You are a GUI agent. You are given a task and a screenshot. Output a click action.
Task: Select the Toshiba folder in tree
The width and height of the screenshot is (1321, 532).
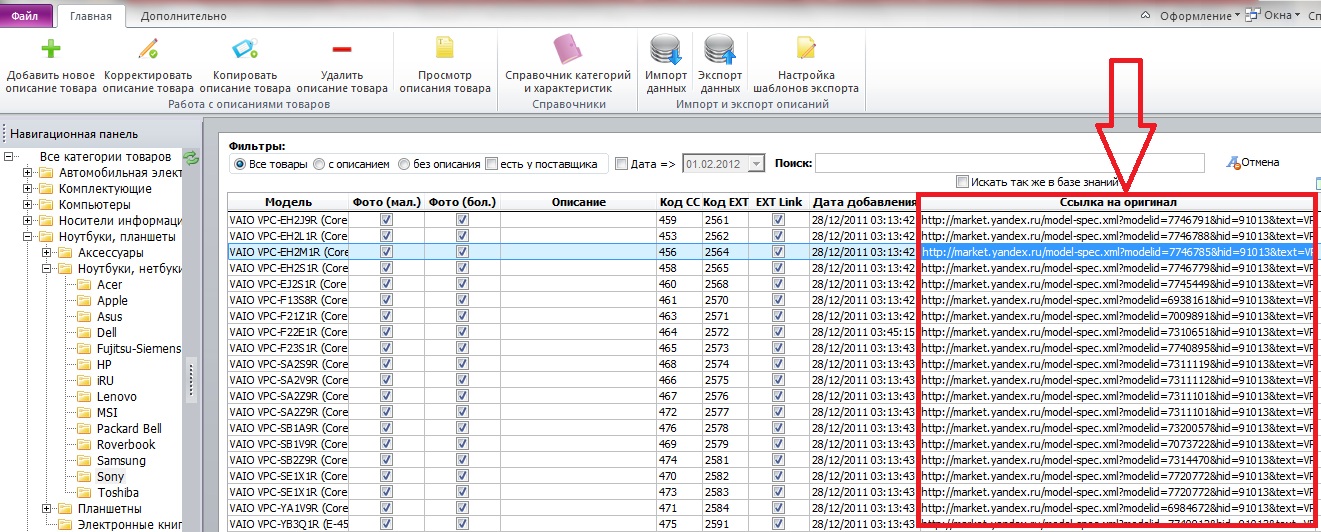(118, 493)
